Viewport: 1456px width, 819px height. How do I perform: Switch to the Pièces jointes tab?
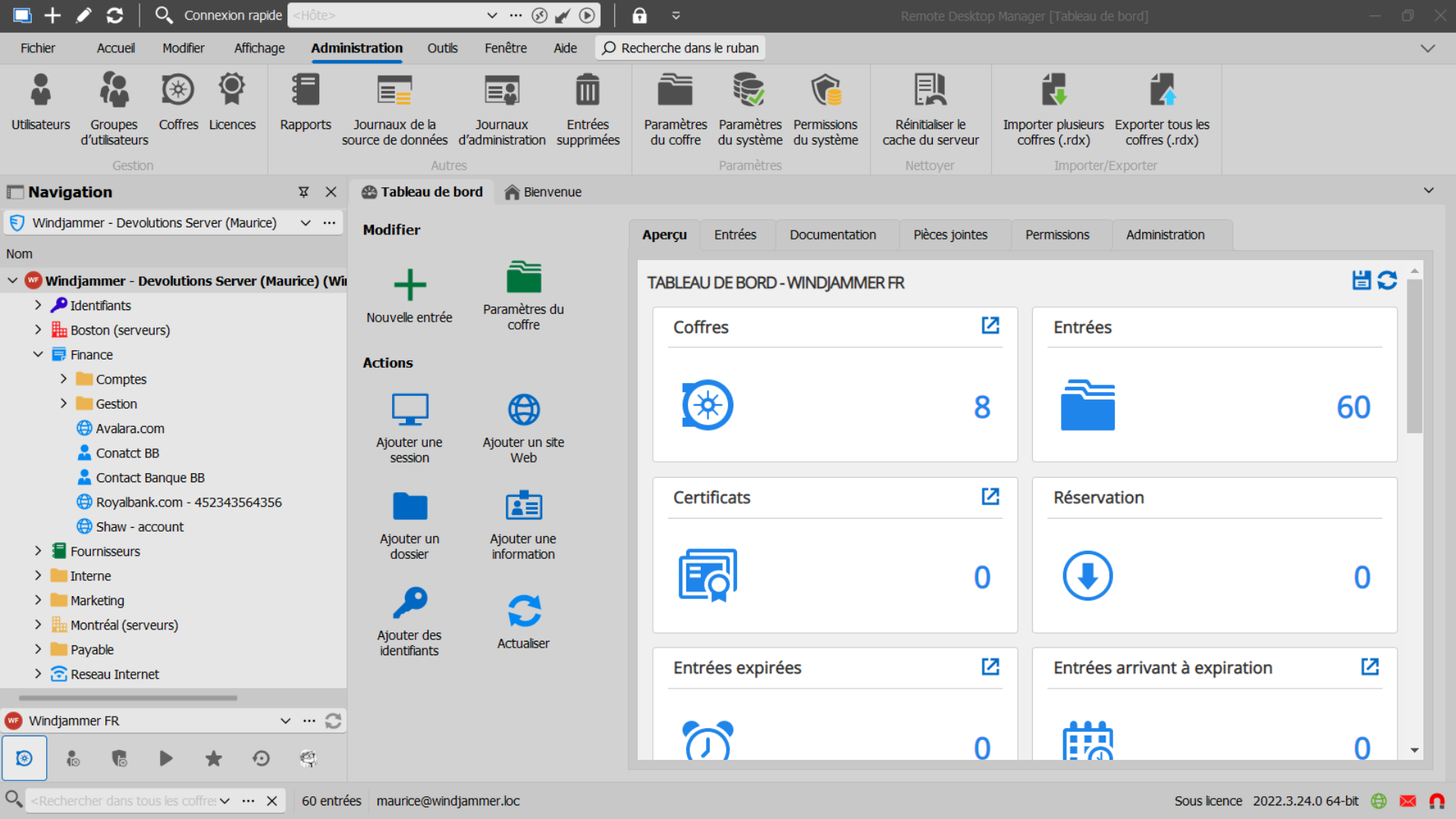click(x=950, y=235)
